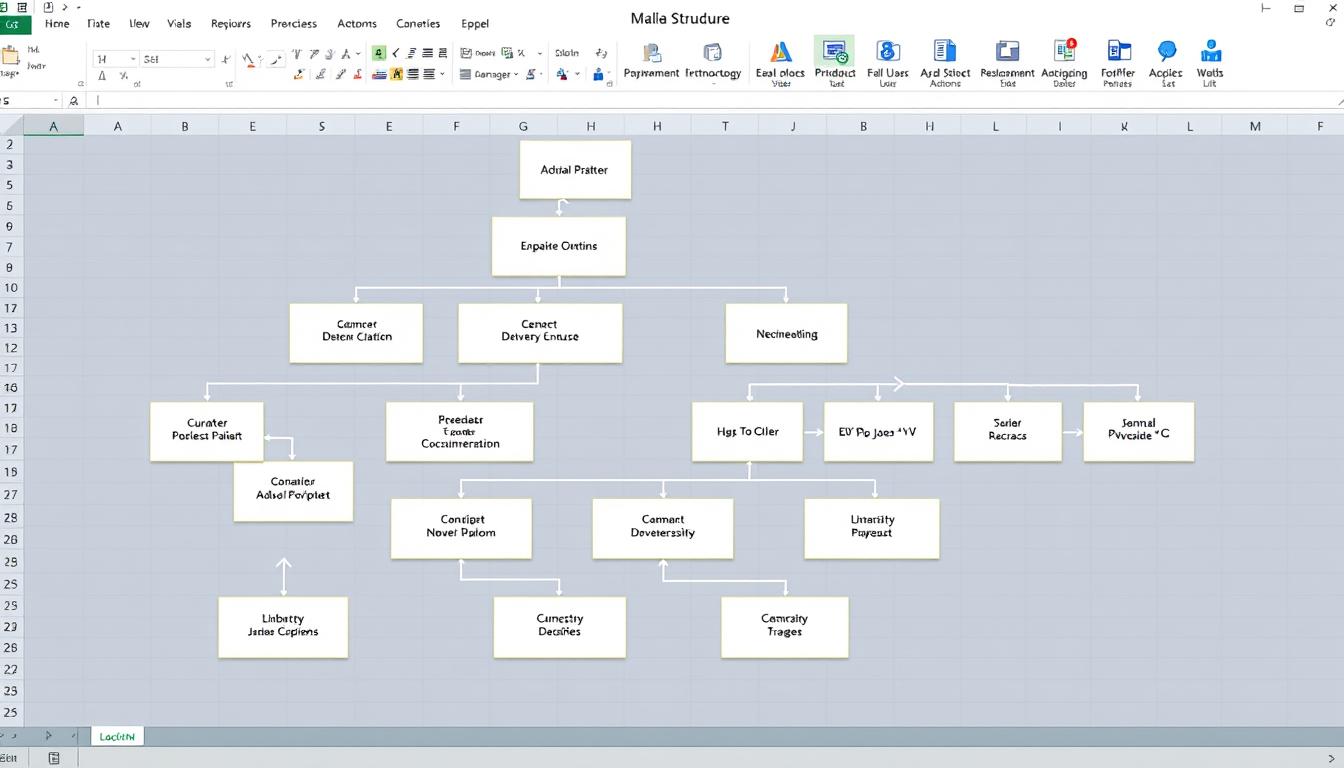Open the Reslaament ribbon icon
This screenshot has height=768, width=1344.
(x=1007, y=52)
